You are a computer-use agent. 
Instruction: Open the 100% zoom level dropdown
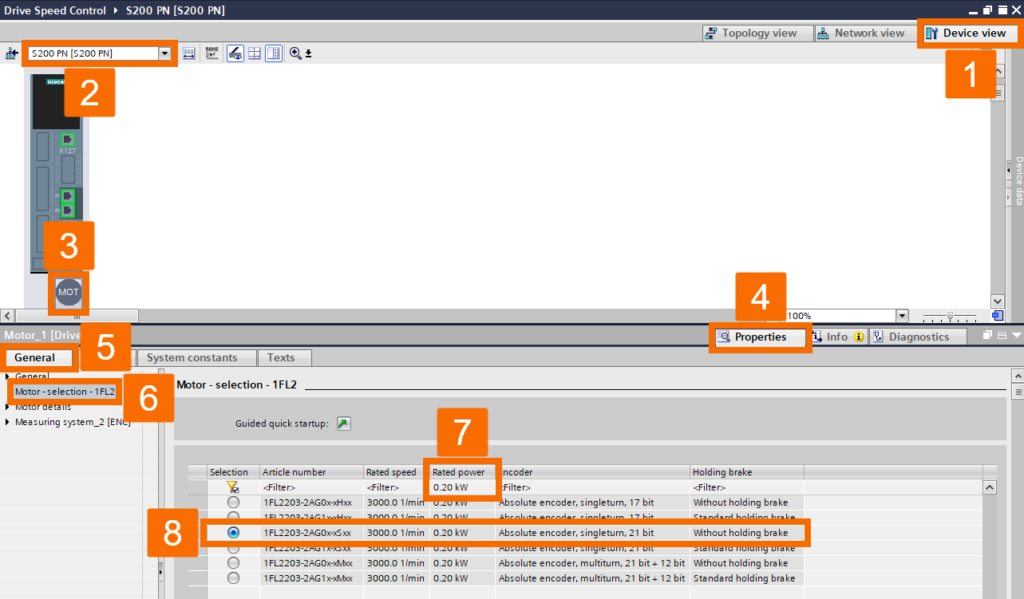click(x=902, y=316)
